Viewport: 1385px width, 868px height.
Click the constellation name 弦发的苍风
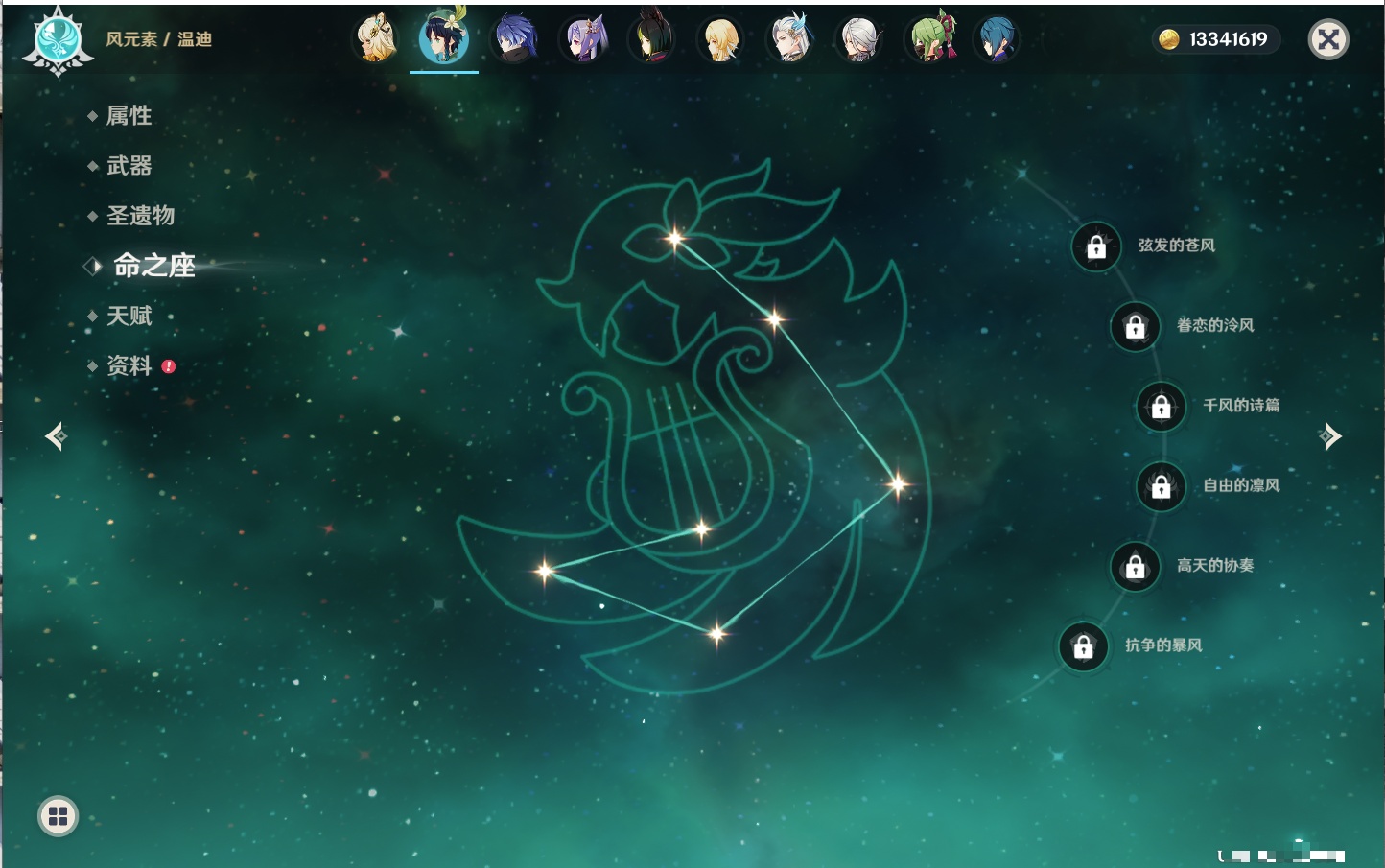click(x=1177, y=246)
